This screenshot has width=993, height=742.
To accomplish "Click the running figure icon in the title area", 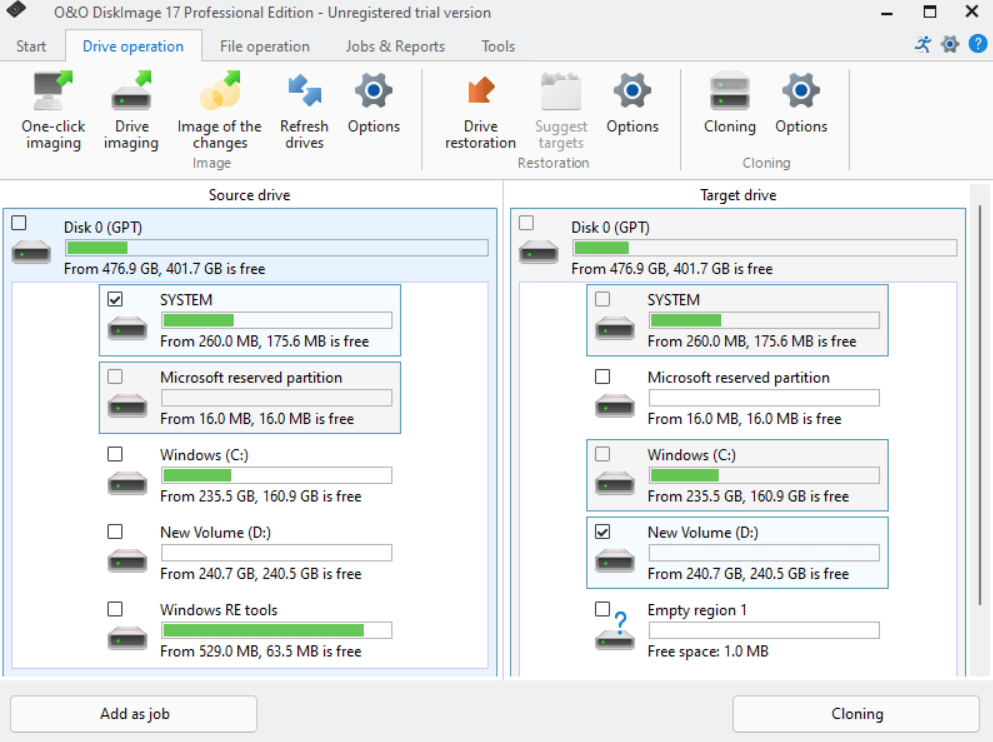I will pyautogui.click(x=923, y=44).
